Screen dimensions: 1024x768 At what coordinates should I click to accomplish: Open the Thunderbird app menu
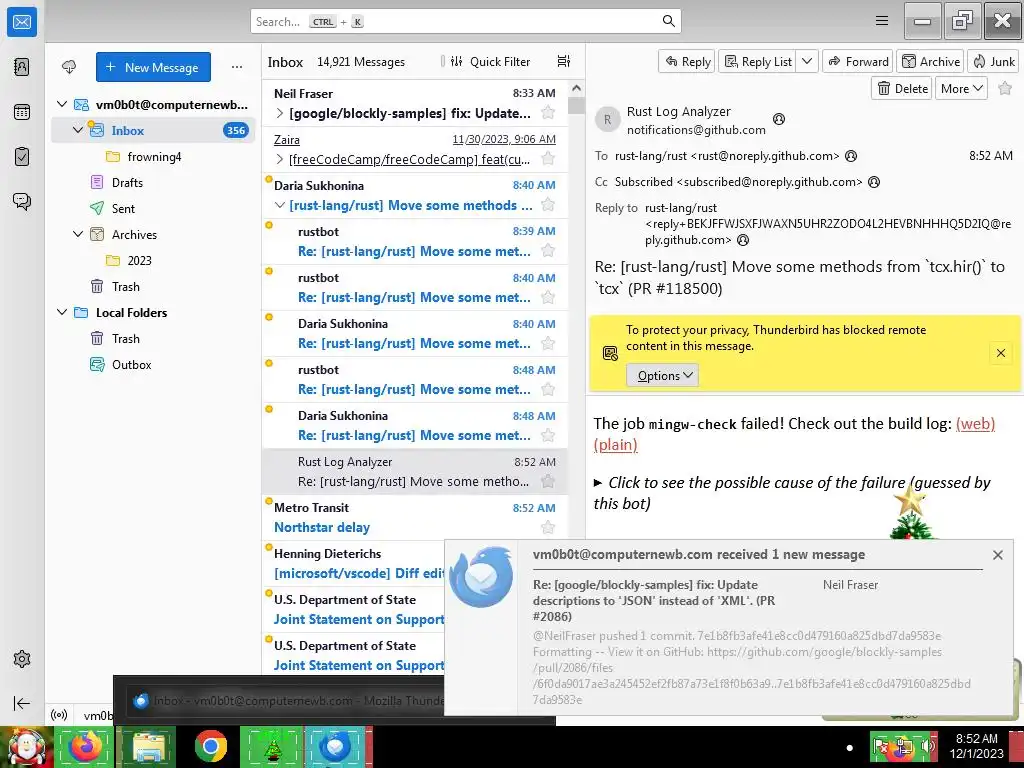(x=882, y=21)
